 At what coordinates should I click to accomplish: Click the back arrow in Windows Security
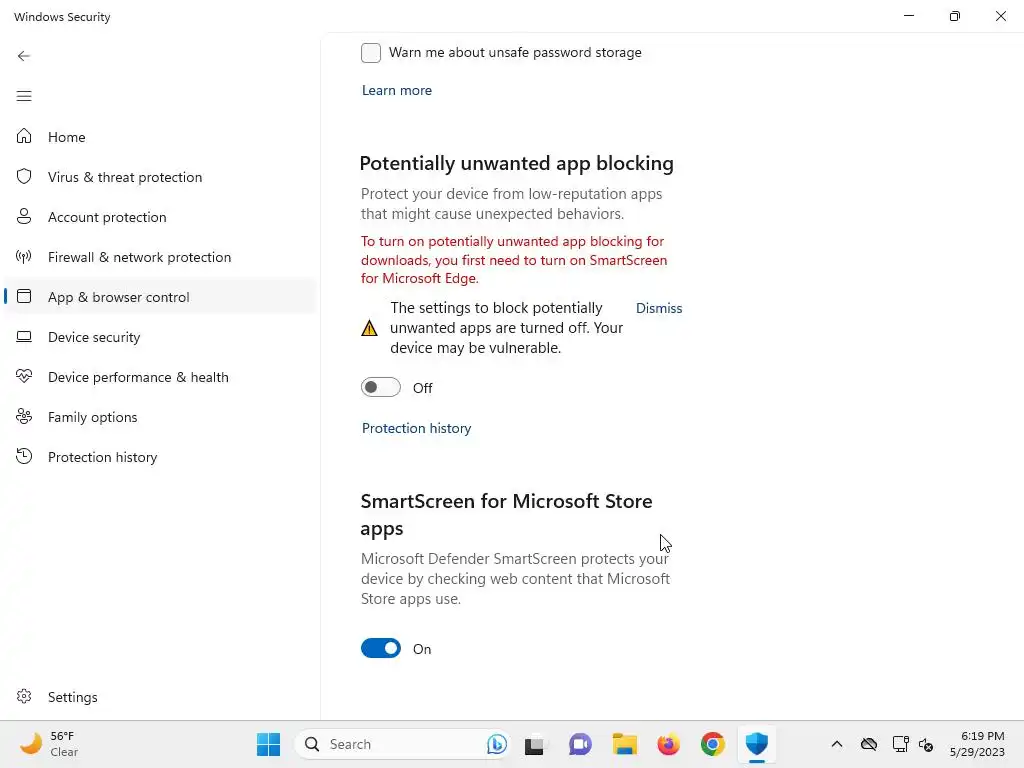pos(24,56)
